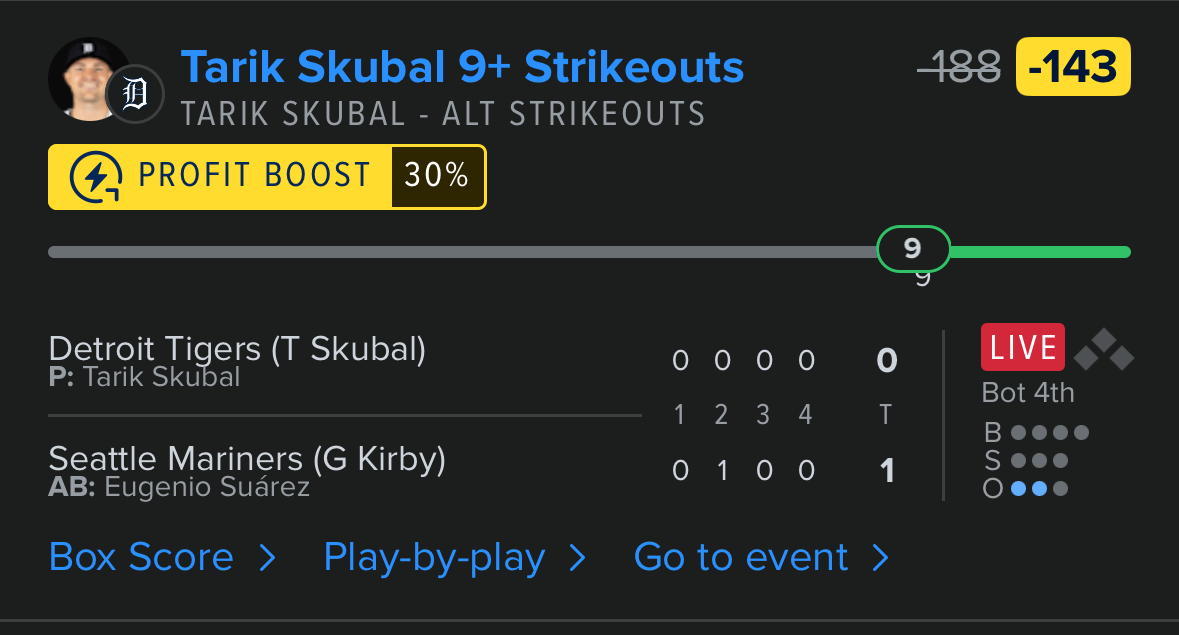The image size is (1179, 635).
Task: Click the 30% profit boost percentage label
Action: pos(437,177)
